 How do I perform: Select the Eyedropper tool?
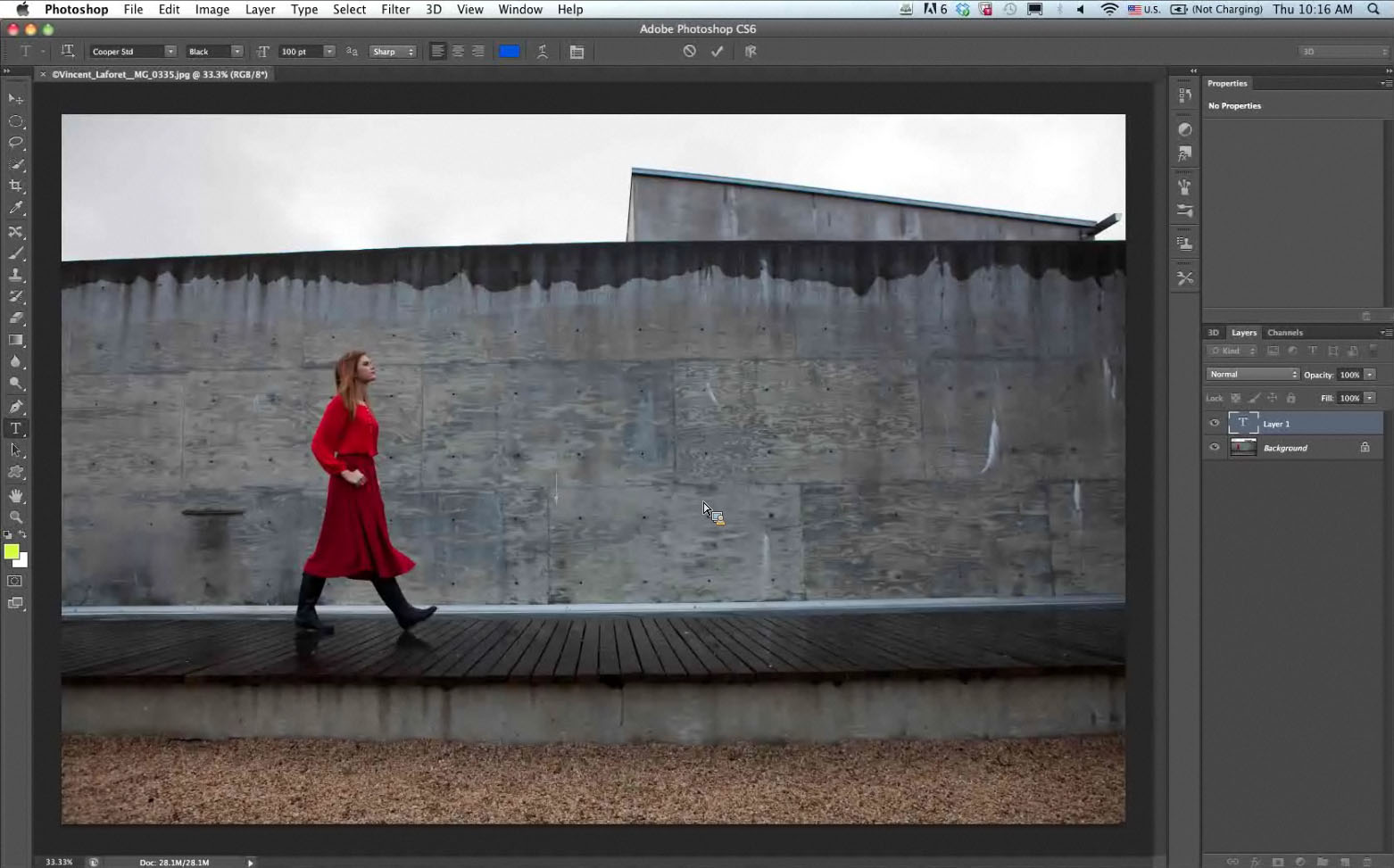pos(16,209)
